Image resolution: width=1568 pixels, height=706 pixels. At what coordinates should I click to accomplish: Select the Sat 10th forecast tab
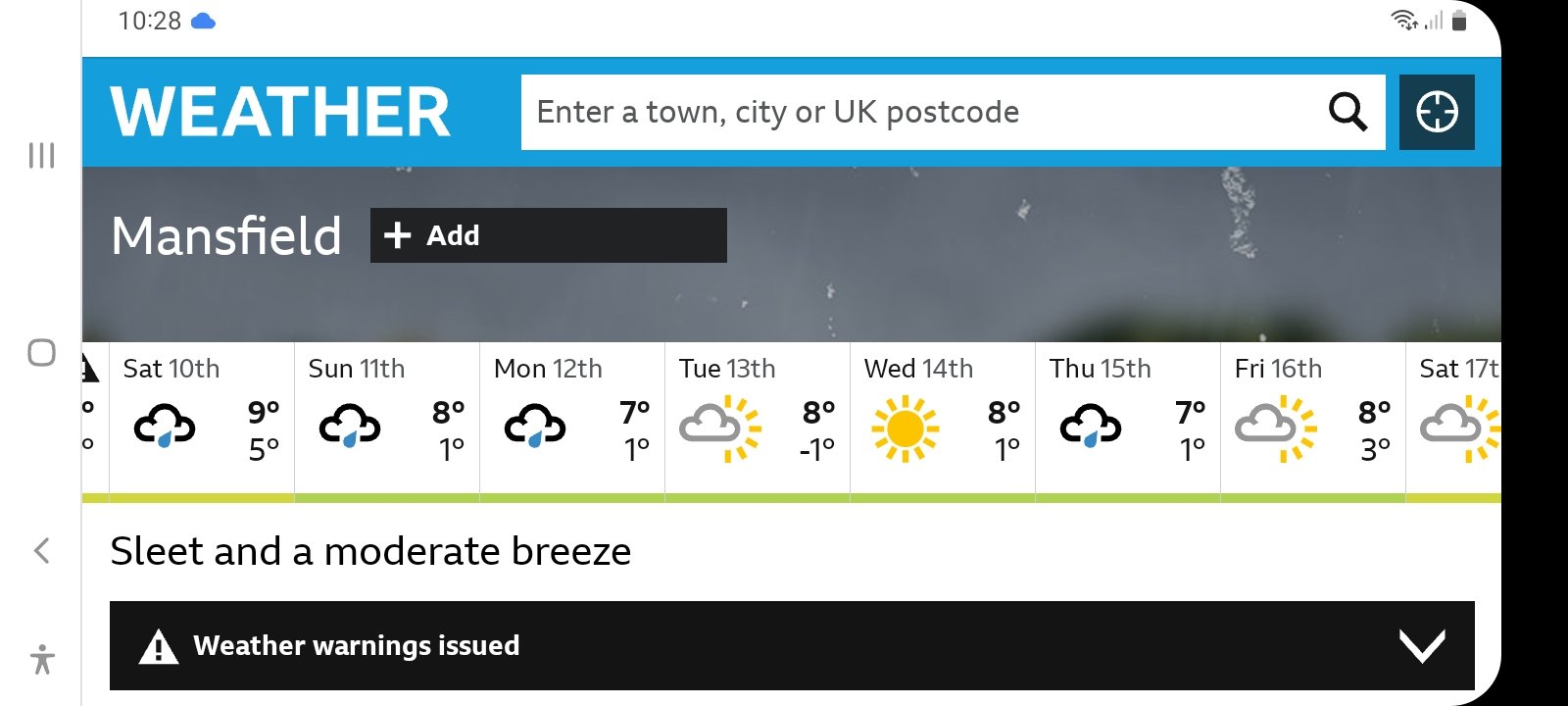pyautogui.click(x=202, y=422)
